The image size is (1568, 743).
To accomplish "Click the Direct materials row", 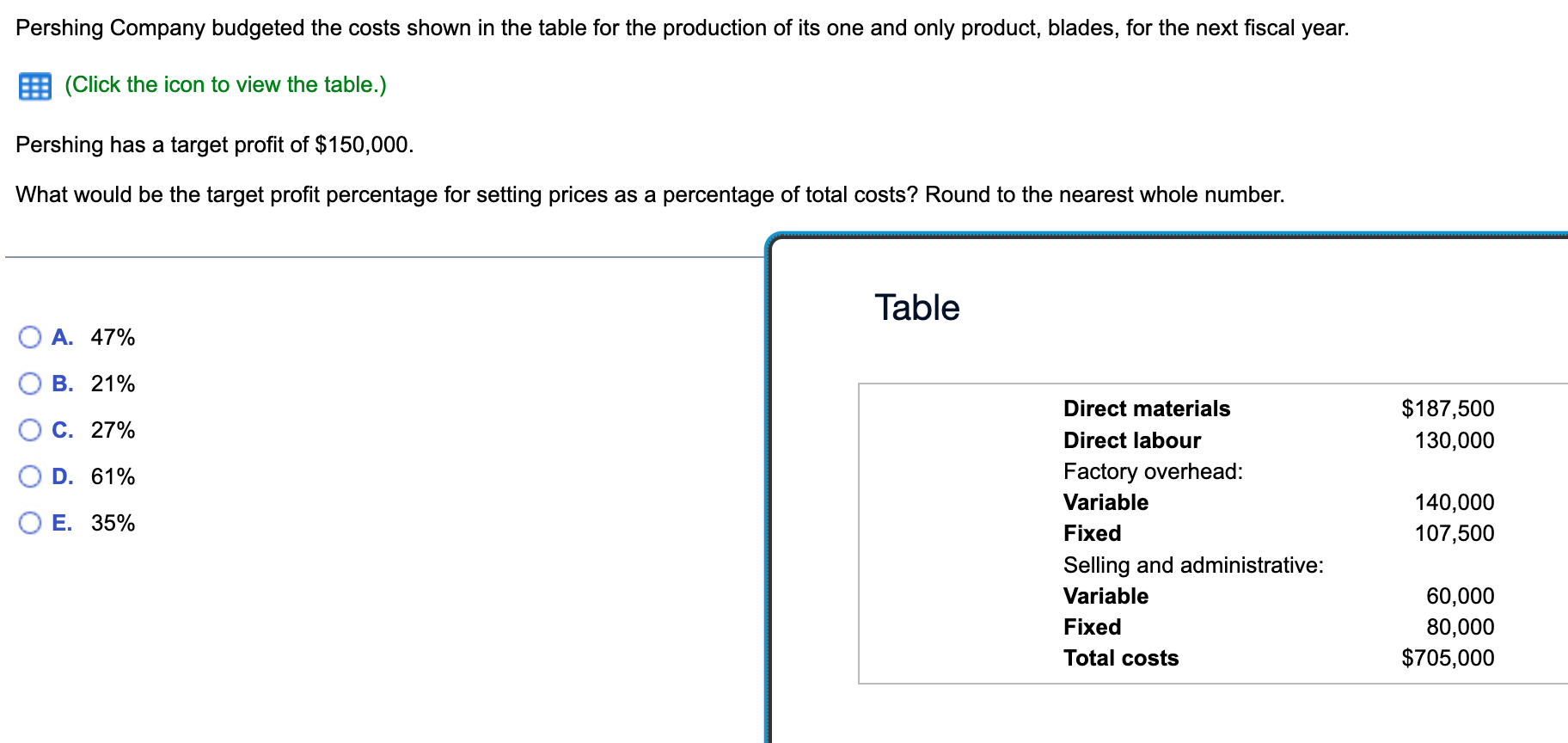I will point(1147,409).
